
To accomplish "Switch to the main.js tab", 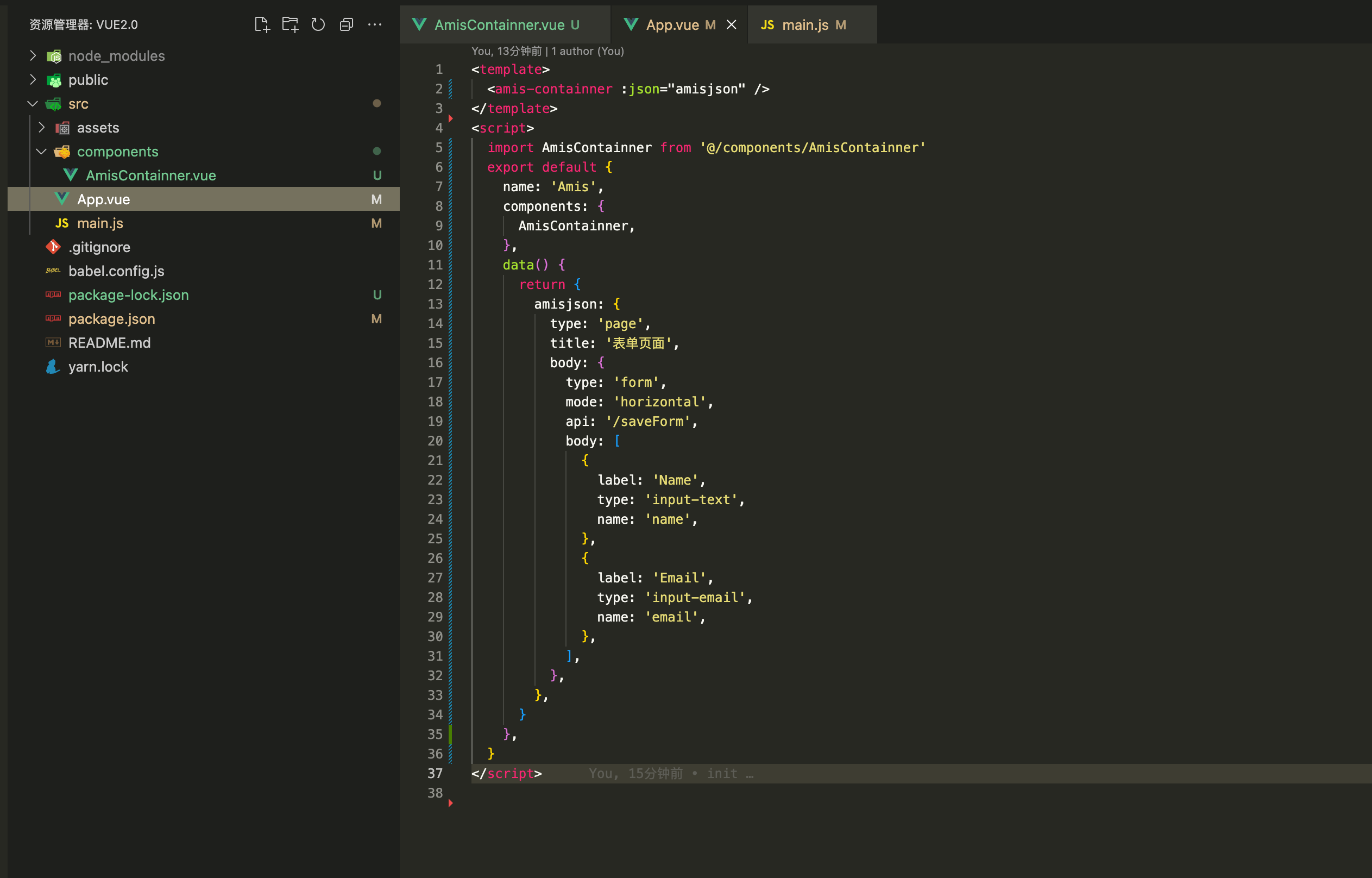I will tap(804, 24).
